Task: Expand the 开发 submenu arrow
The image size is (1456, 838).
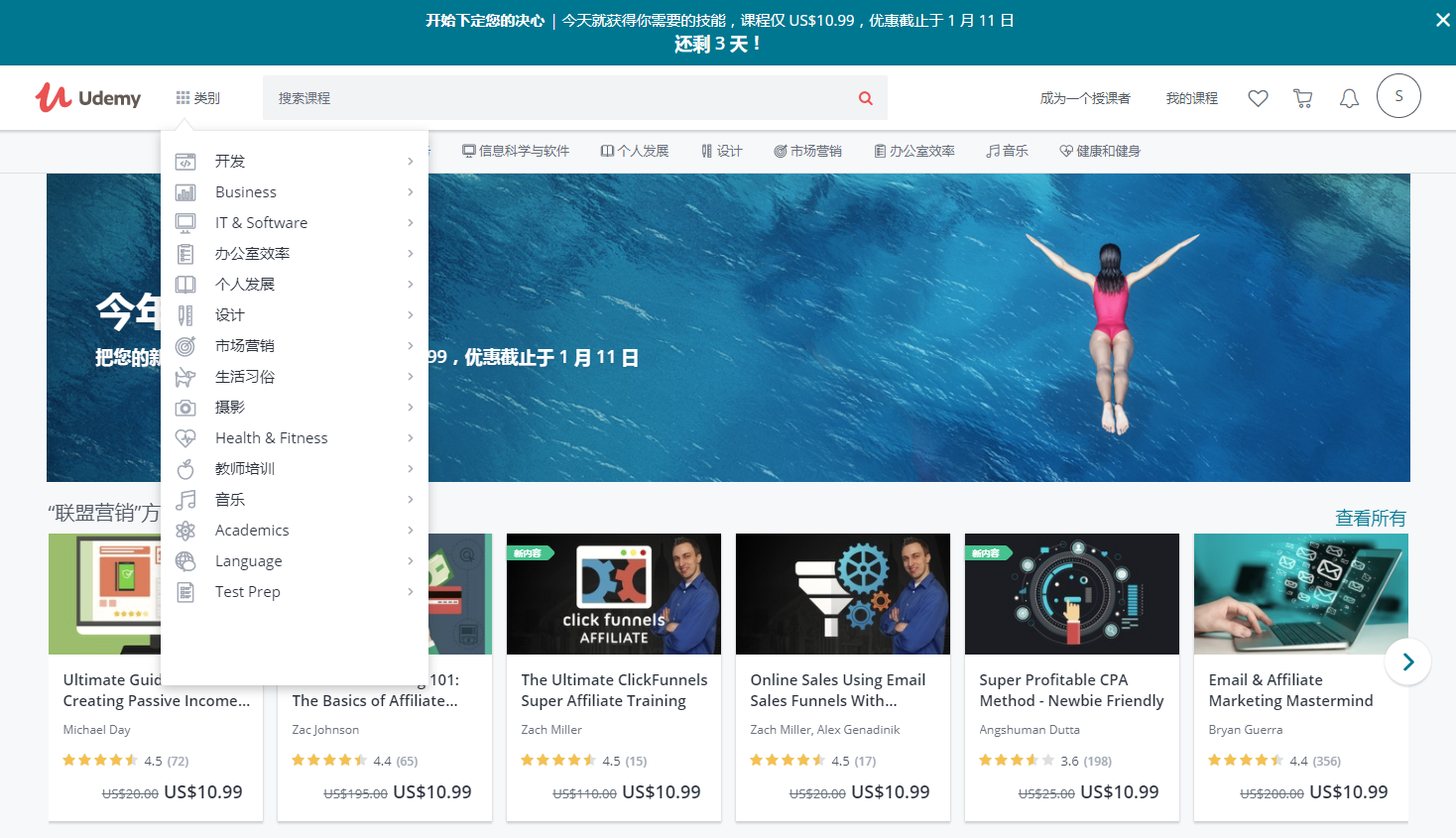Action: [410, 162]
